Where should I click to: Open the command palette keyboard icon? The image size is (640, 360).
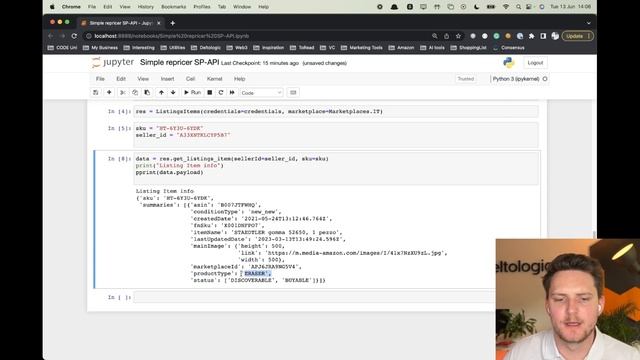pos(293,93)
